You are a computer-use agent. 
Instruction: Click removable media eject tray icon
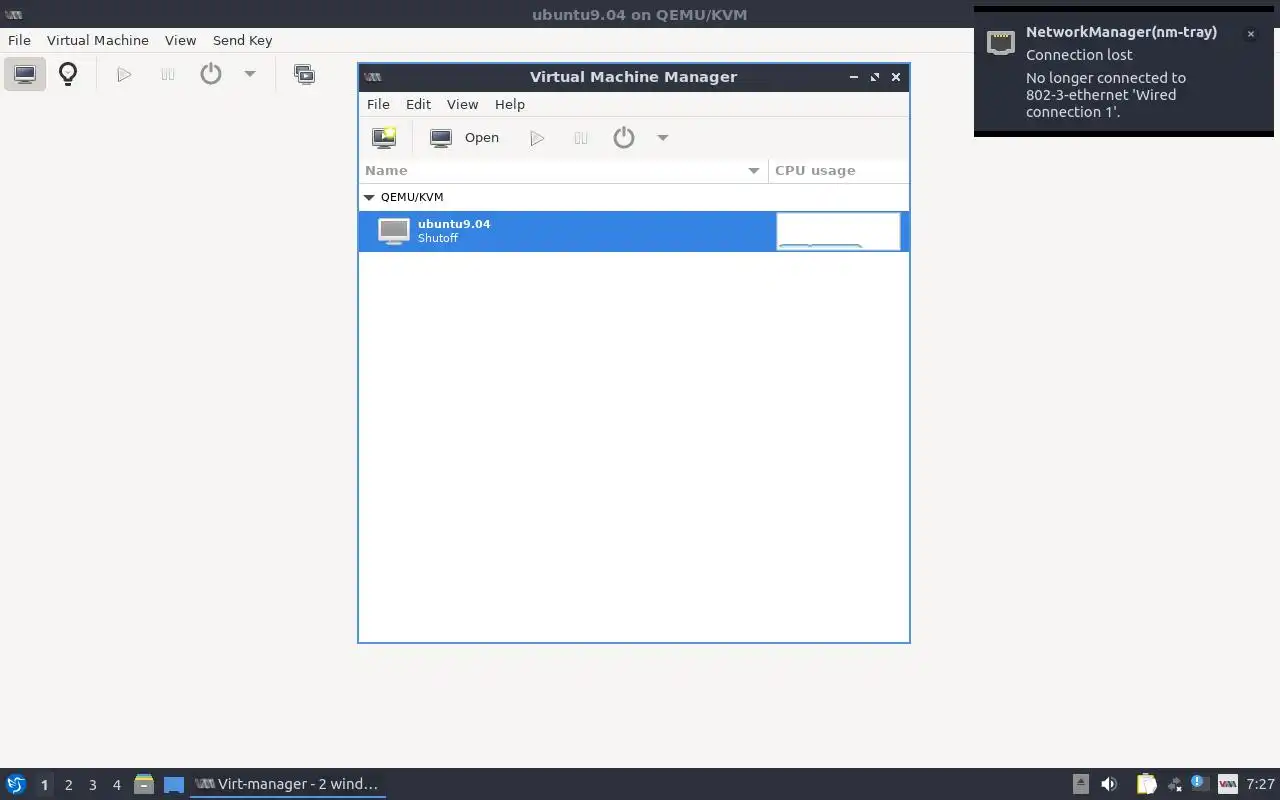[1081, 784]
